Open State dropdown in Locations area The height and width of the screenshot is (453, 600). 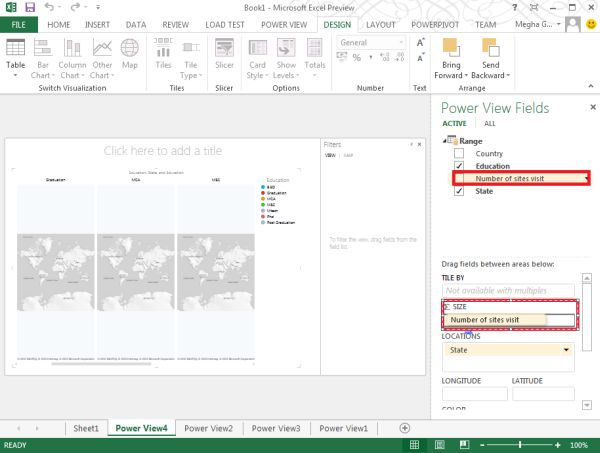(x=566, y=350)
